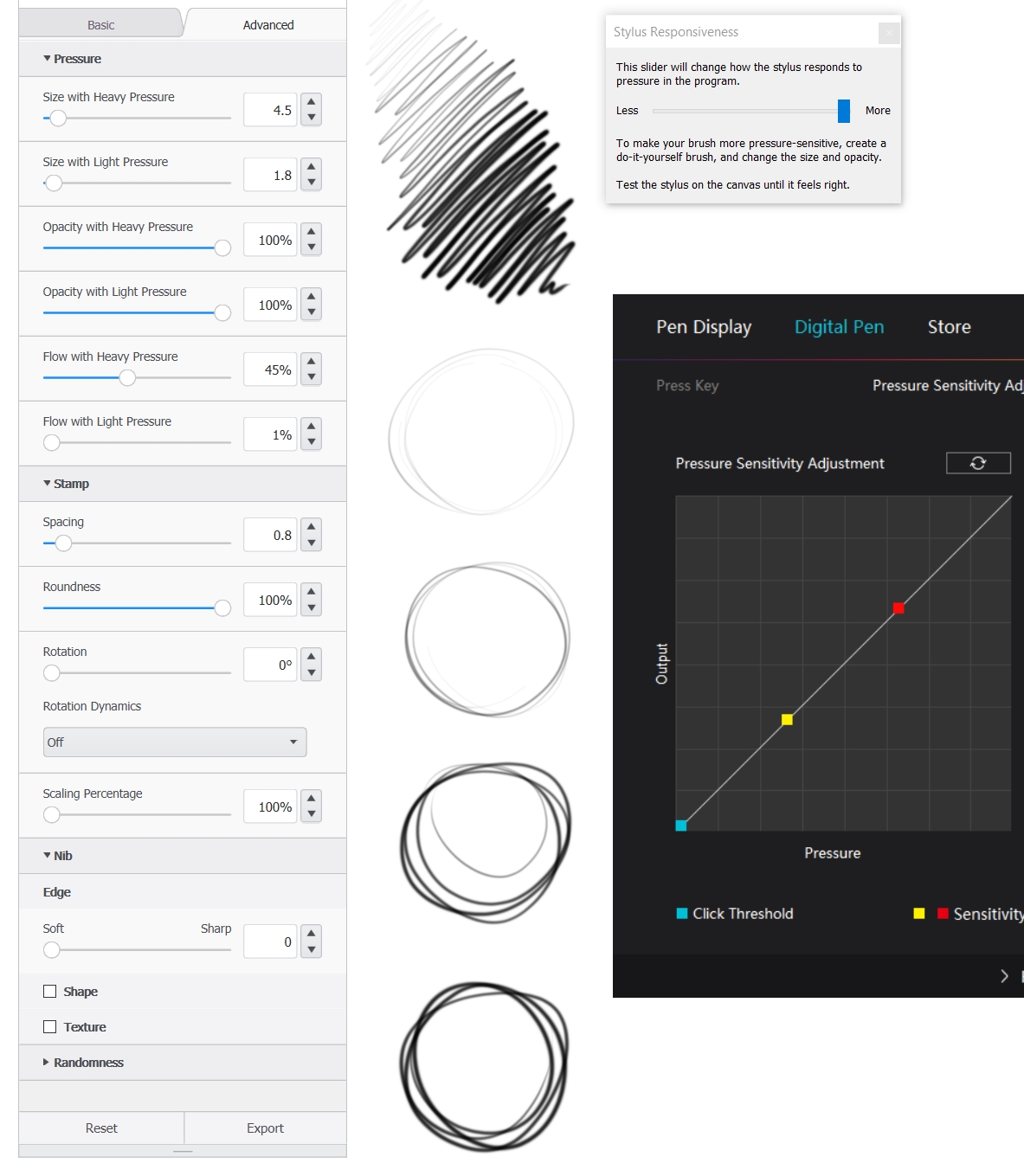
Task: Click the Spacing value input field
Action: coord(270,536)
